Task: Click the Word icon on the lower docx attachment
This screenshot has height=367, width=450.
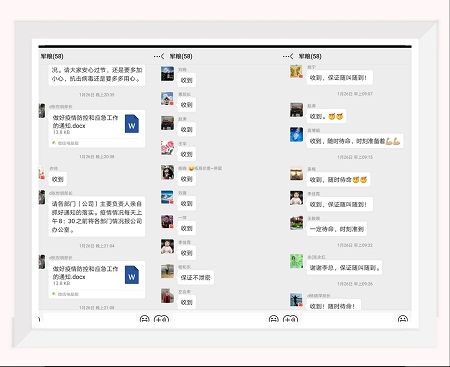Action: 132,275
